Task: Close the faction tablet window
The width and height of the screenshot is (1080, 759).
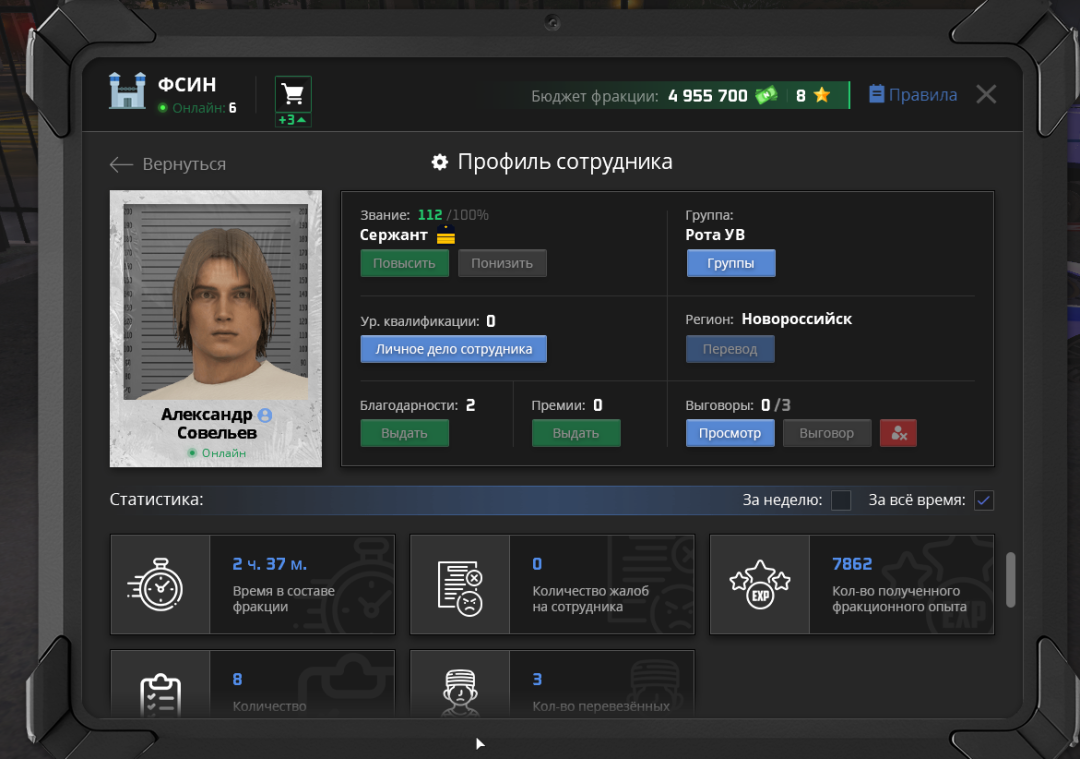Action: coord(986,94)
